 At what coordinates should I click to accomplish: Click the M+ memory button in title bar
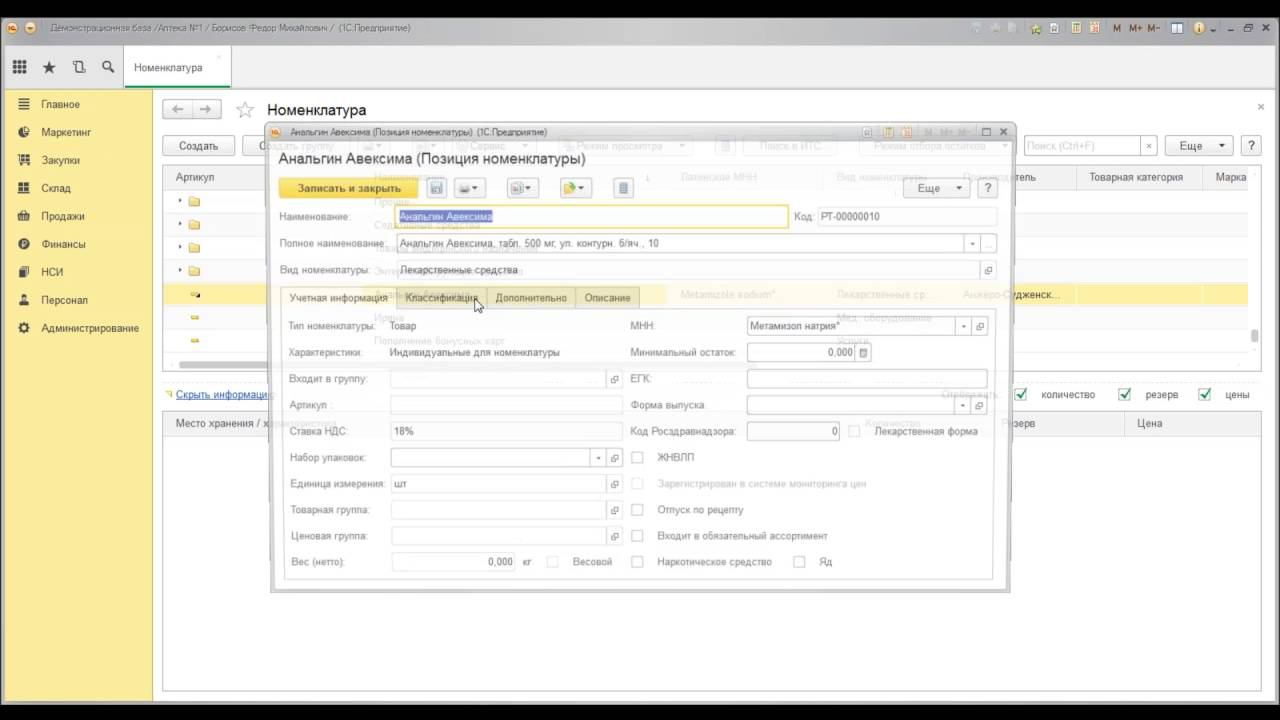[1136, 28]
